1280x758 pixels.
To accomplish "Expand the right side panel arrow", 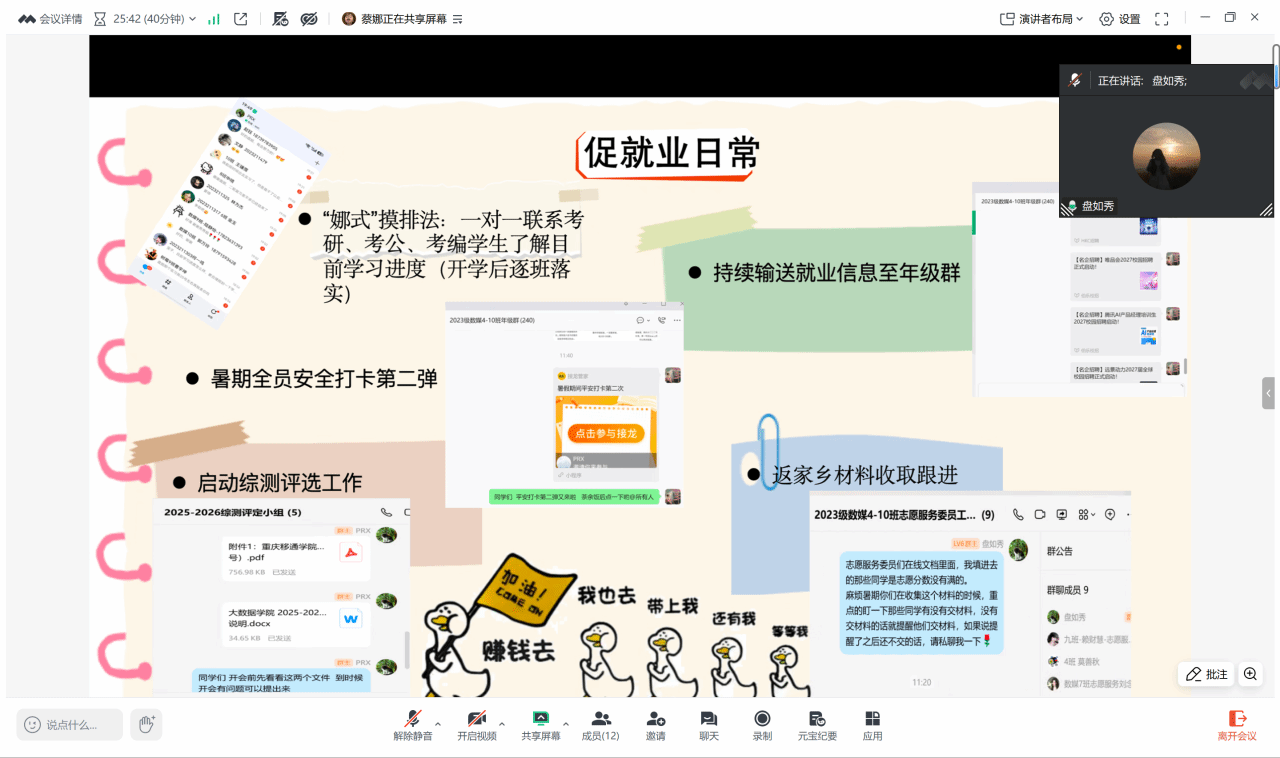I will 1268,393.
